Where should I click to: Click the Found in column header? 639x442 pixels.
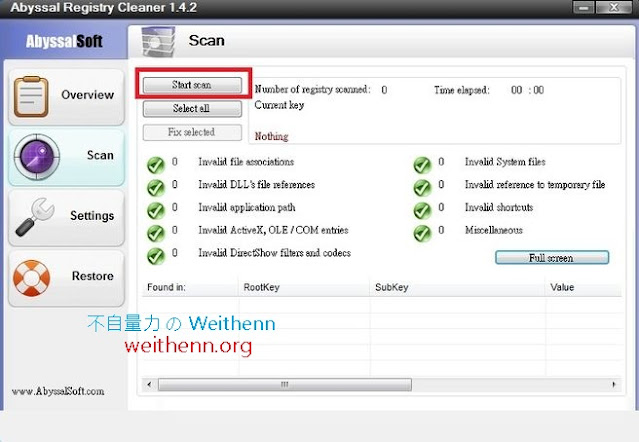190,287
